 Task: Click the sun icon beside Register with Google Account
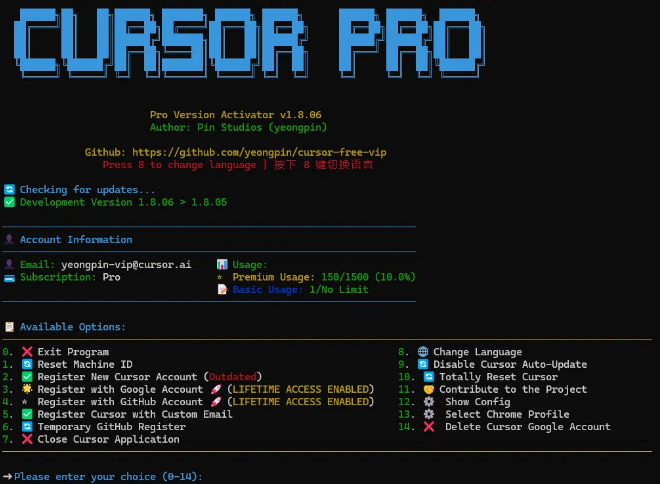(x=27, y=389)
